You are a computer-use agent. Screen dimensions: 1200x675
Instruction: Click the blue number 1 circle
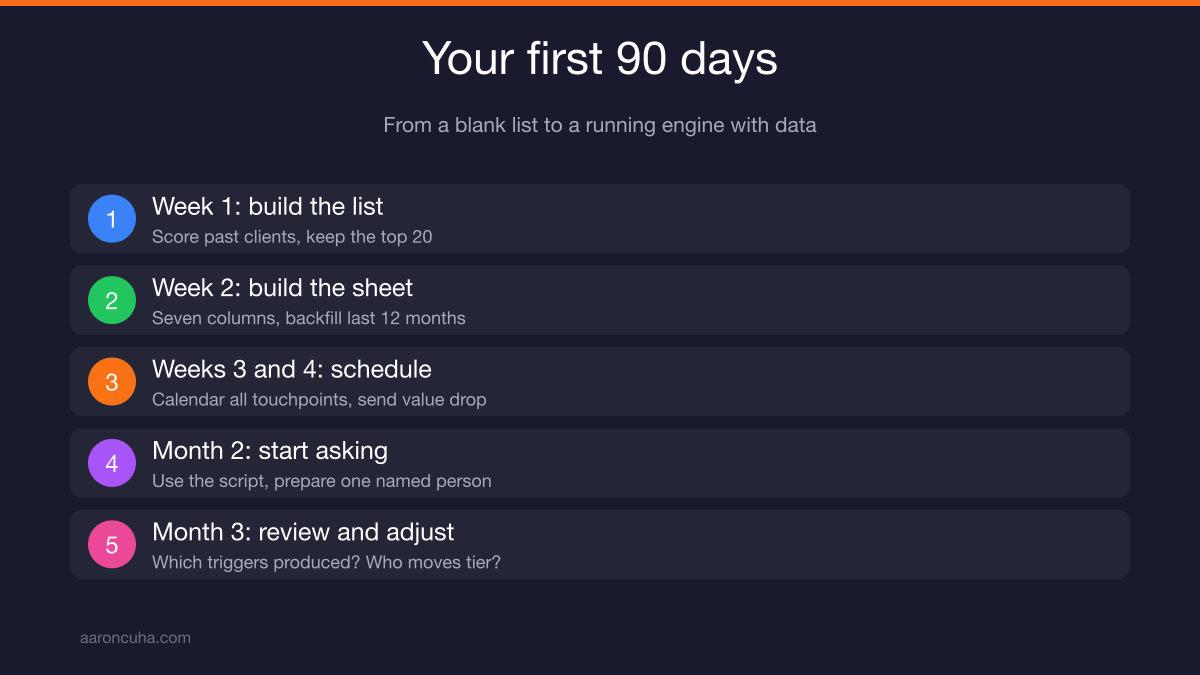pos(112,219)
